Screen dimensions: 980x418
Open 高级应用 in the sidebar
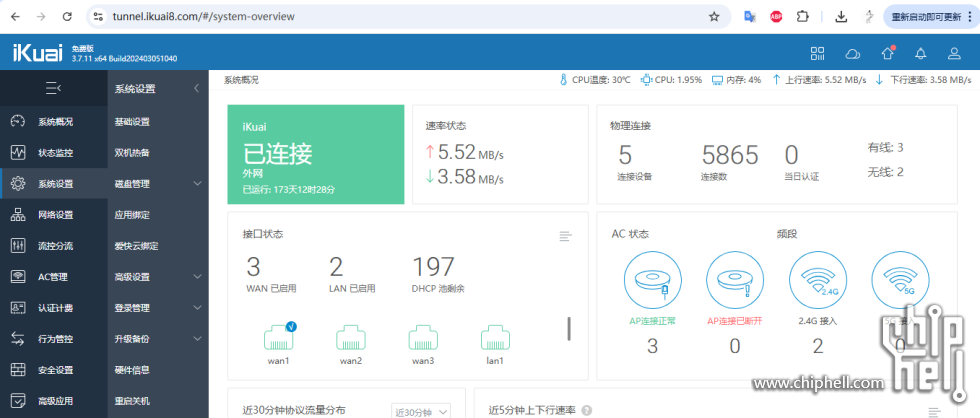pyautogui.click(x=54, y=401)
